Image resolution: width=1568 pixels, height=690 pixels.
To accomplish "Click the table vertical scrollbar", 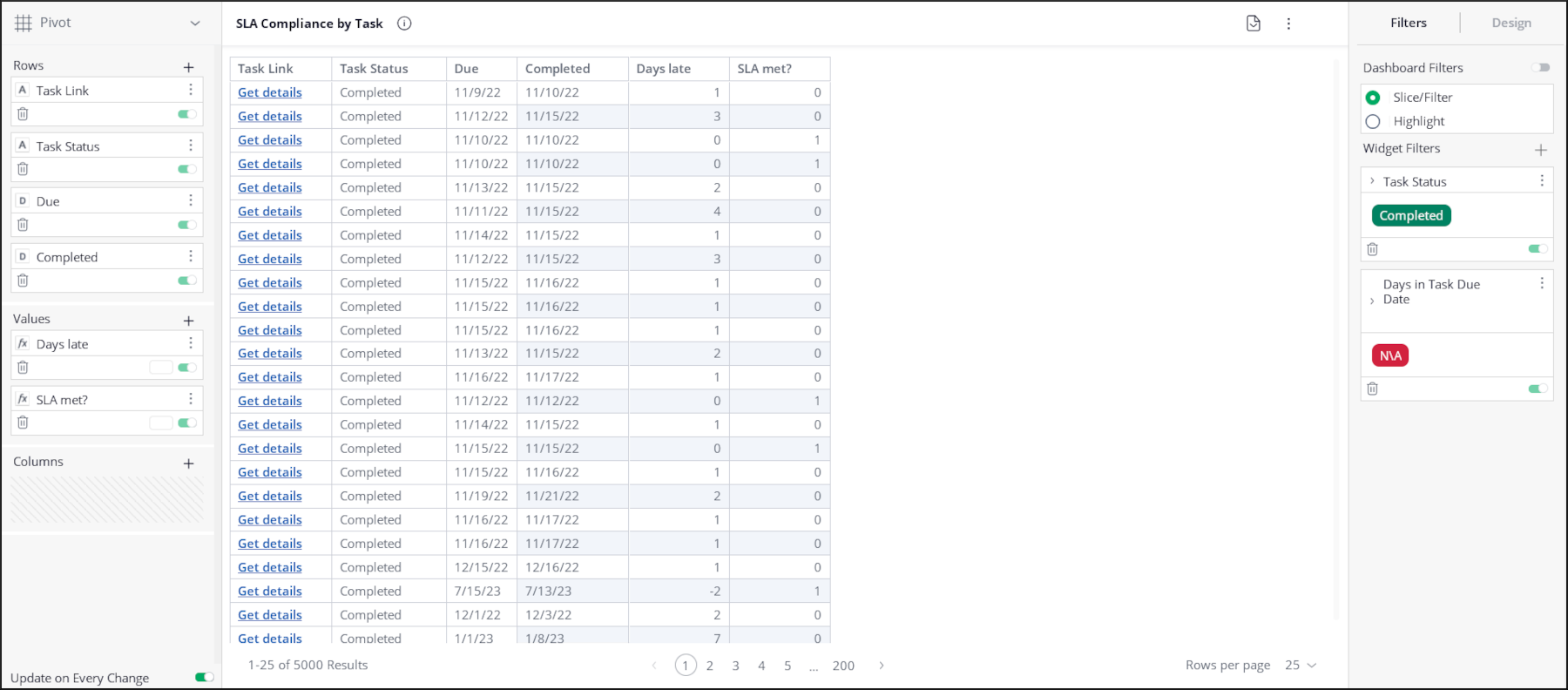I will click(1336, 340).
